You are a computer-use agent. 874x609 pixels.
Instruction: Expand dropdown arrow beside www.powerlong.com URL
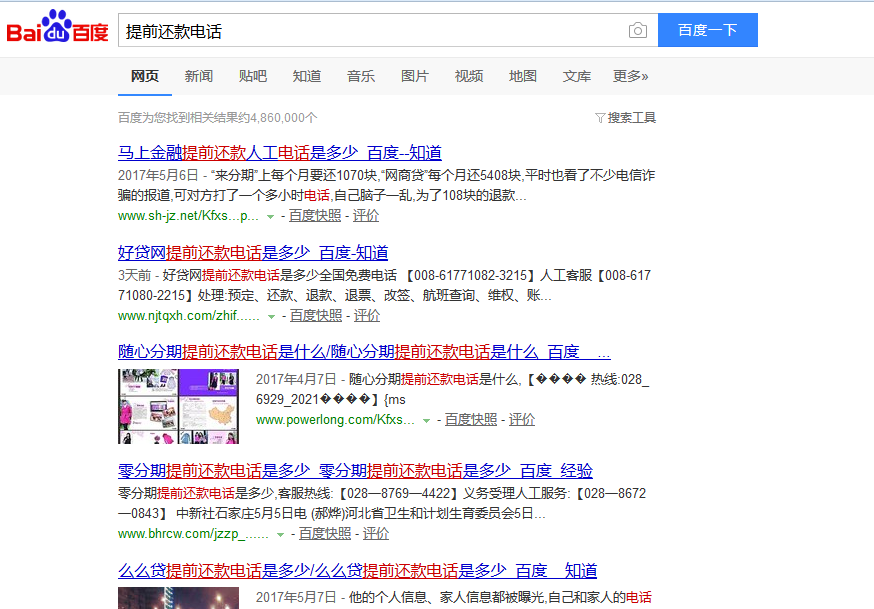[426, 421]
